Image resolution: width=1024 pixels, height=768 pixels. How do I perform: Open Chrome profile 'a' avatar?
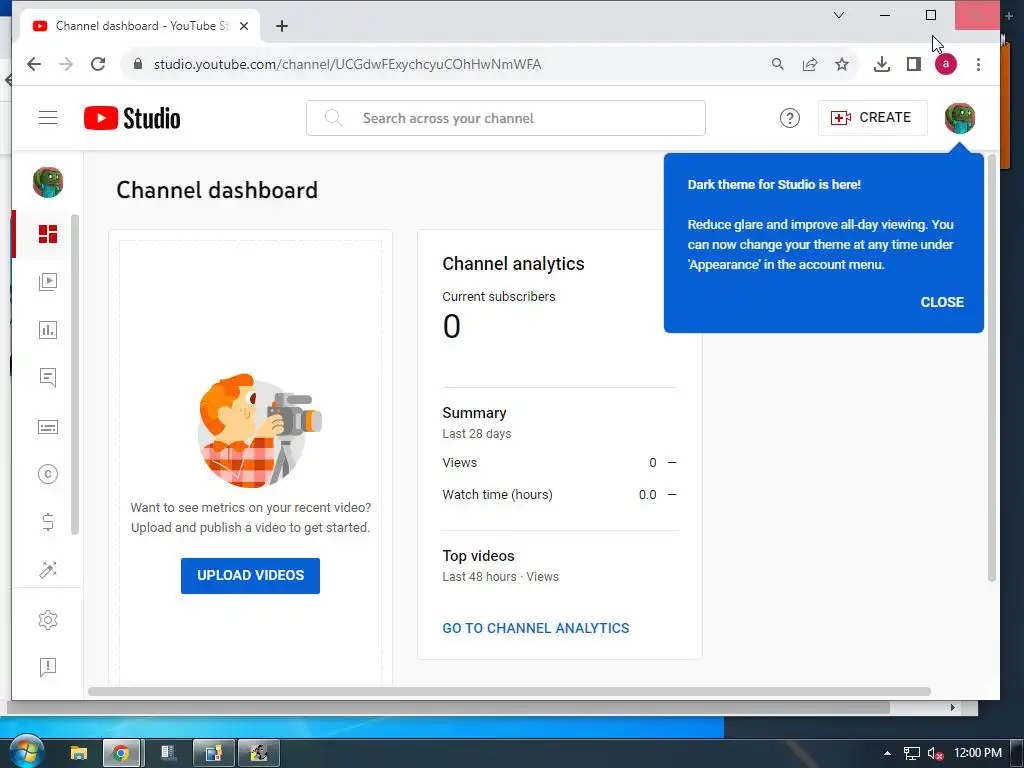(x=946, y=64)
